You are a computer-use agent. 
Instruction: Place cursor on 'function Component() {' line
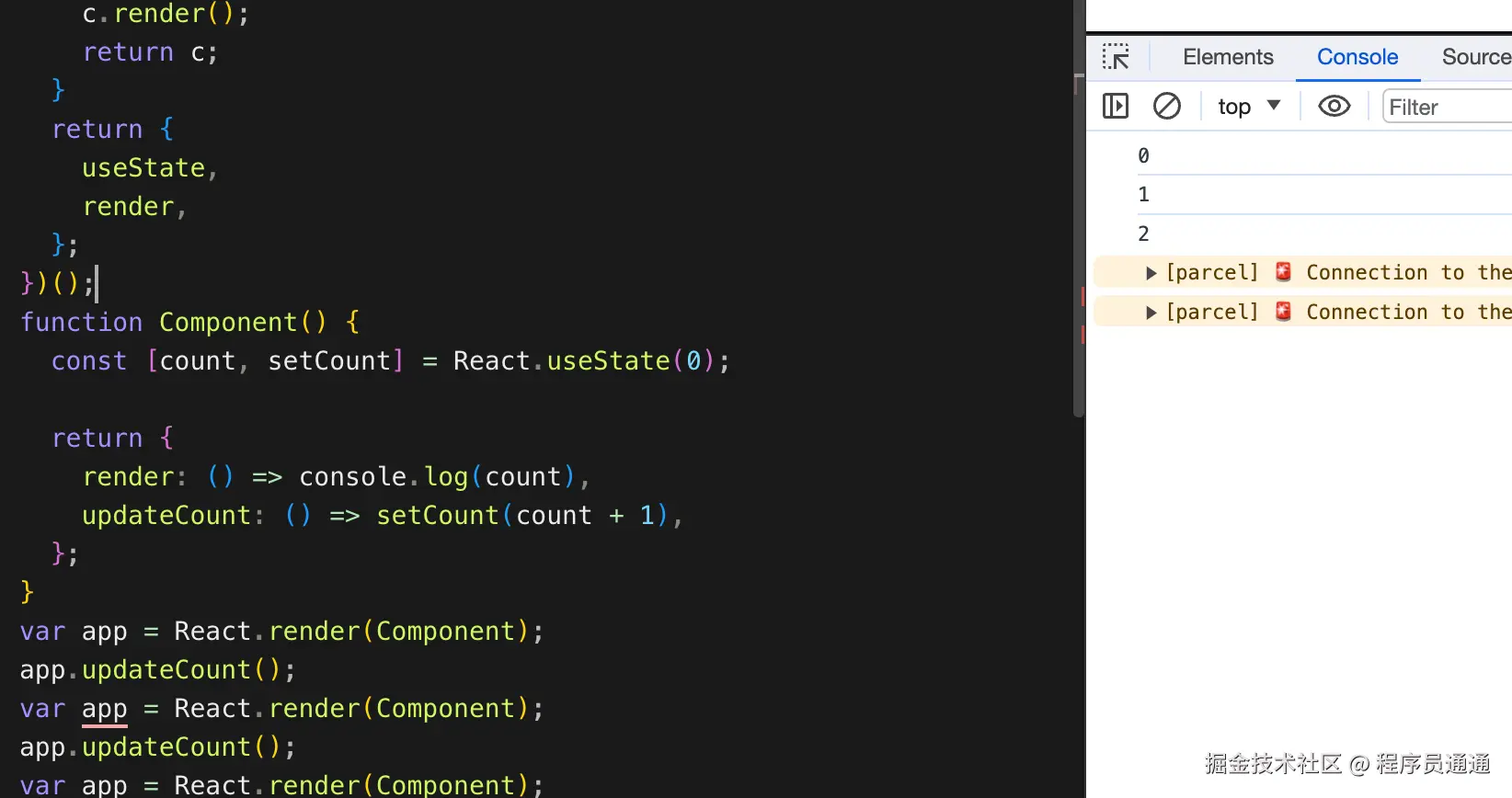(x=189, y=322)
